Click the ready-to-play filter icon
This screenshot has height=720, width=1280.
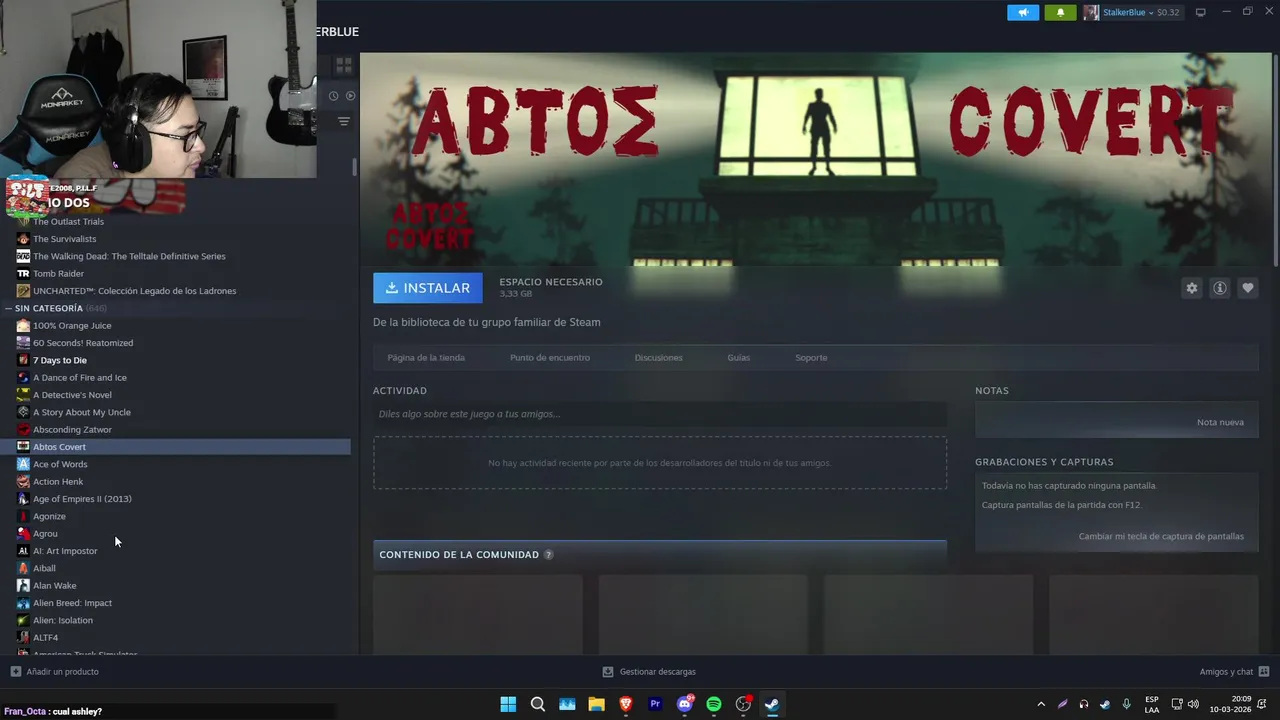tap(350, 96)
